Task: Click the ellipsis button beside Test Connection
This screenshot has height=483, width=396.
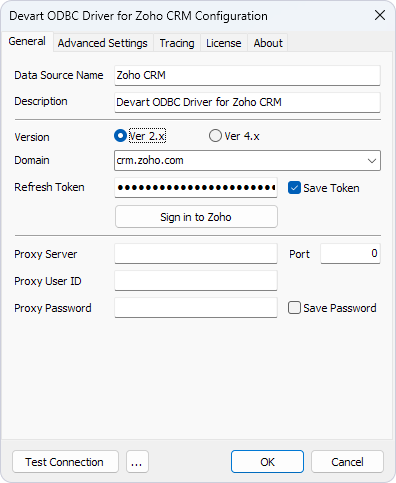Action: [x=137, y=462]
